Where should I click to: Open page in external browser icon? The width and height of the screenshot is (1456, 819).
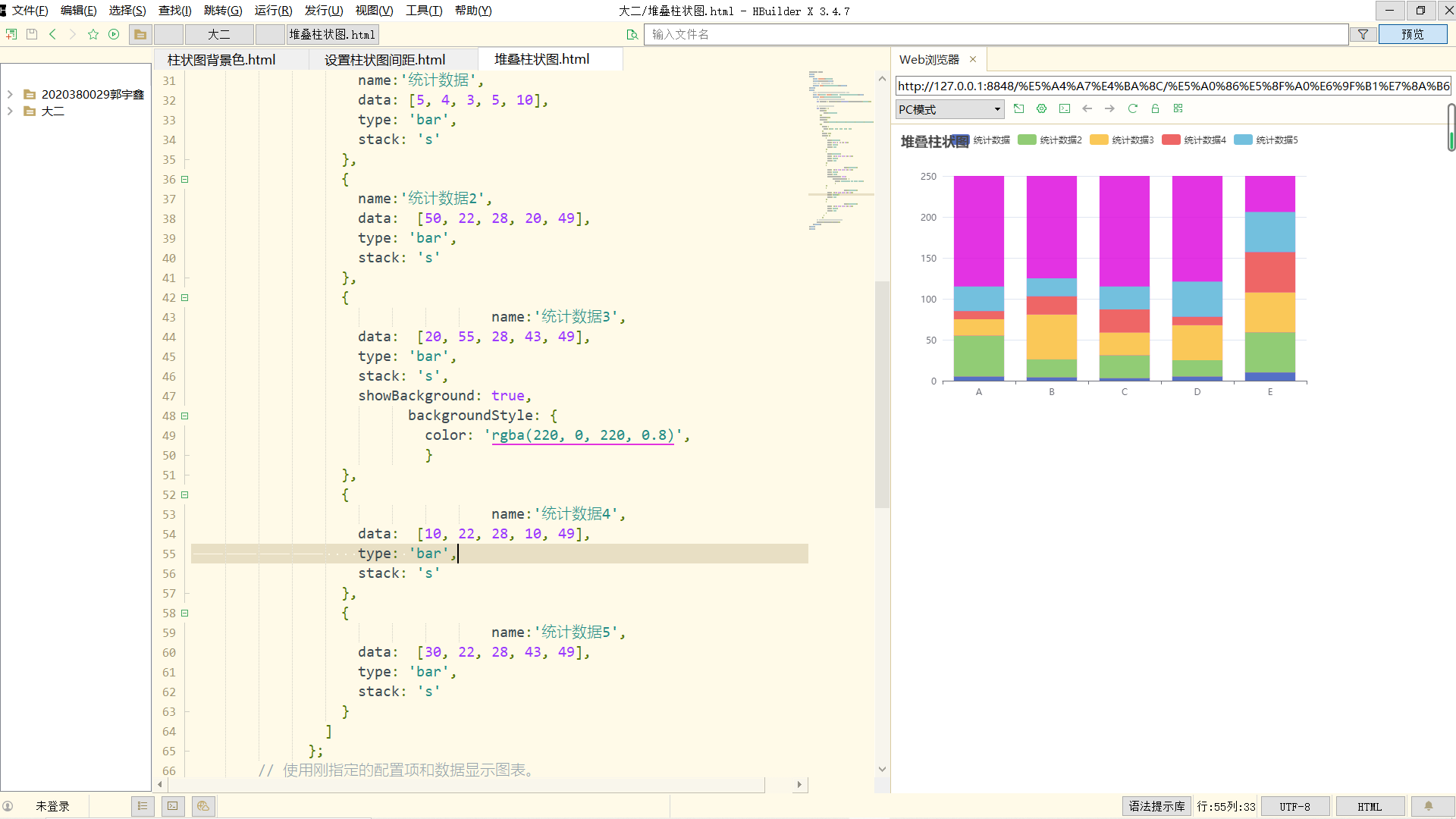click(x=1019, y=108)
